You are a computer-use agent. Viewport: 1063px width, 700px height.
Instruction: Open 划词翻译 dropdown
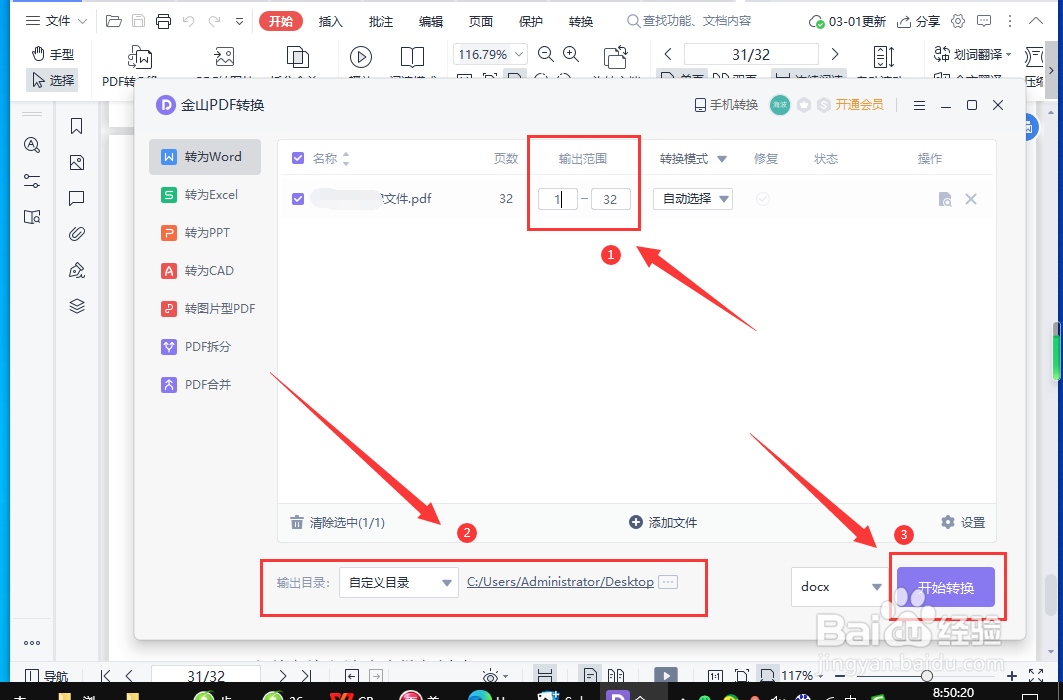[972, 54]
